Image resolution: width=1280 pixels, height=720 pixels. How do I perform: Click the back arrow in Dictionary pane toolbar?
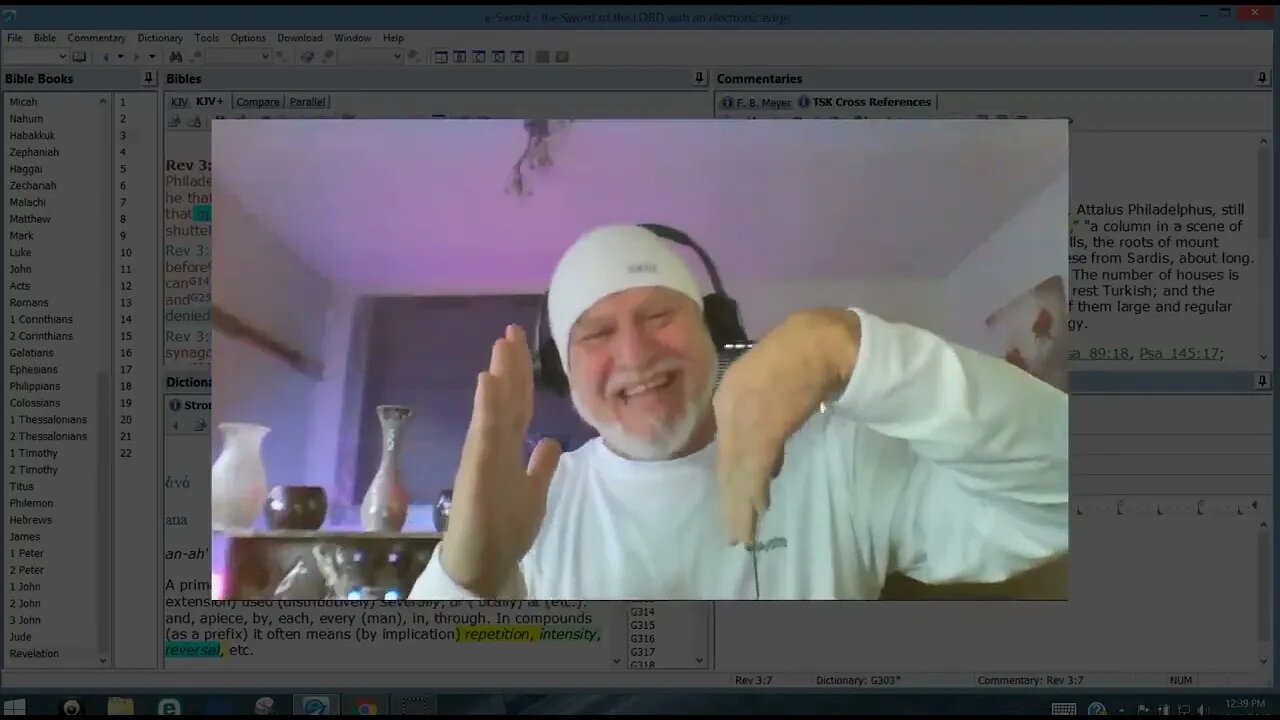(x=176, y=425)
